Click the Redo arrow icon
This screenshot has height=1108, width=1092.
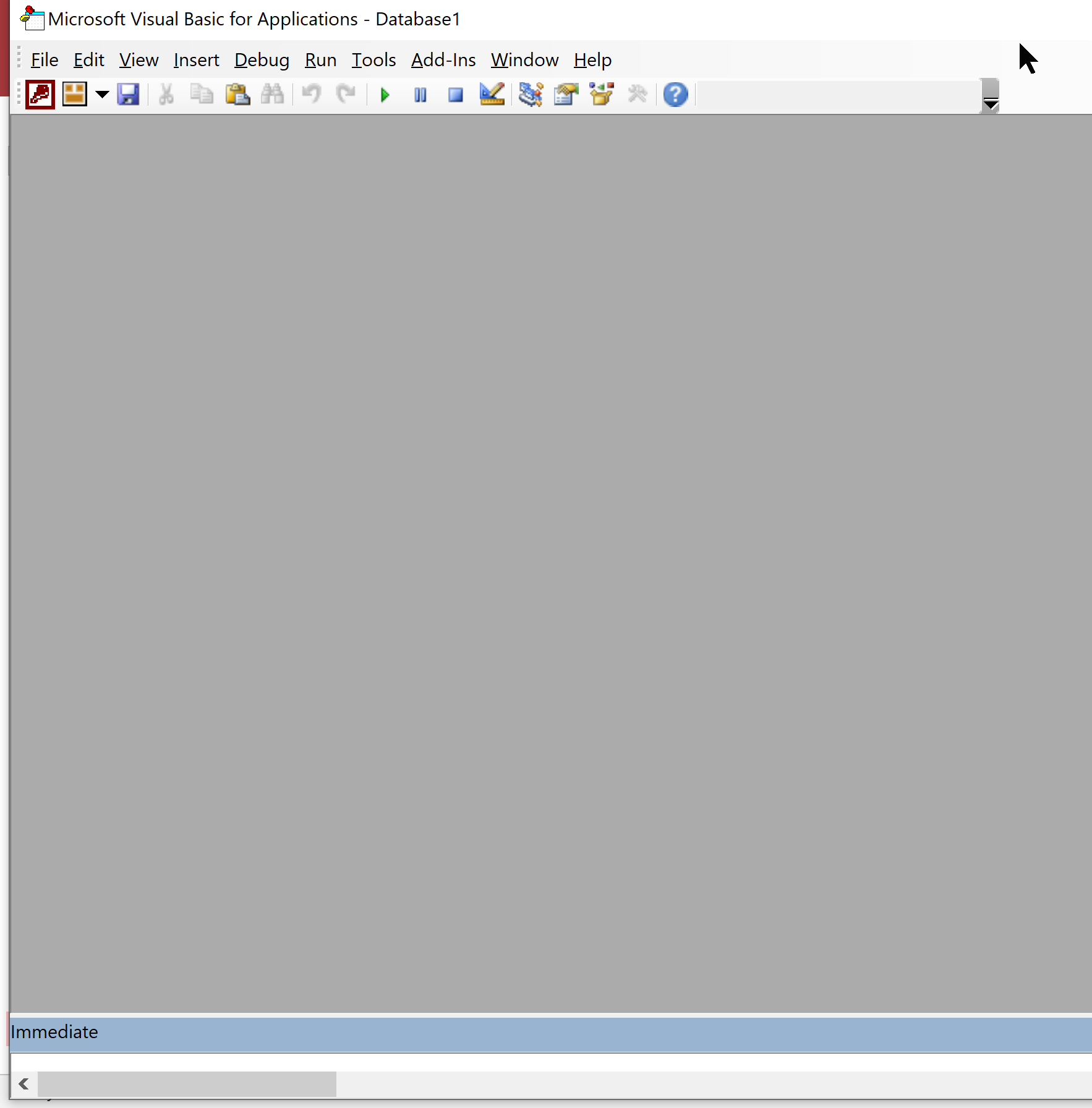coord(346,95)
